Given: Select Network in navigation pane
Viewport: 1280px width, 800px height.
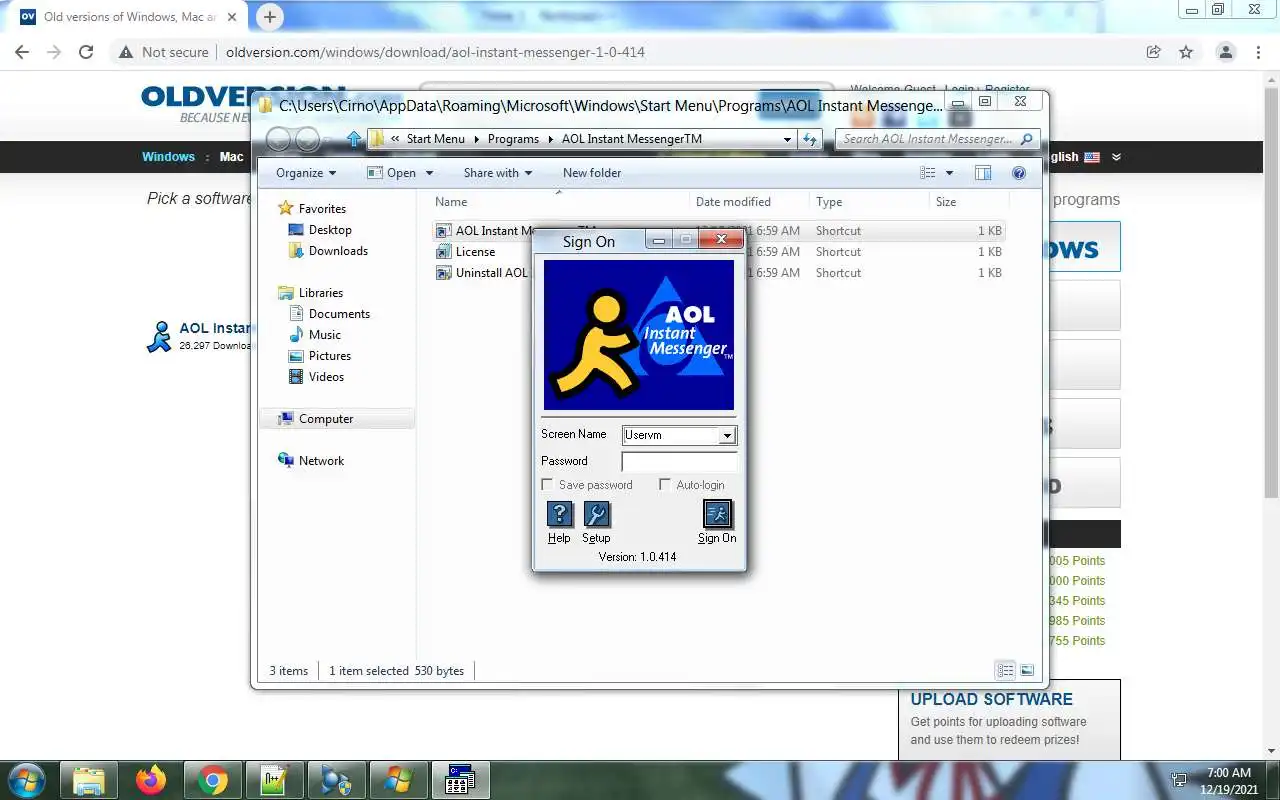Looking at the screenshot, I should coord(321,461).
